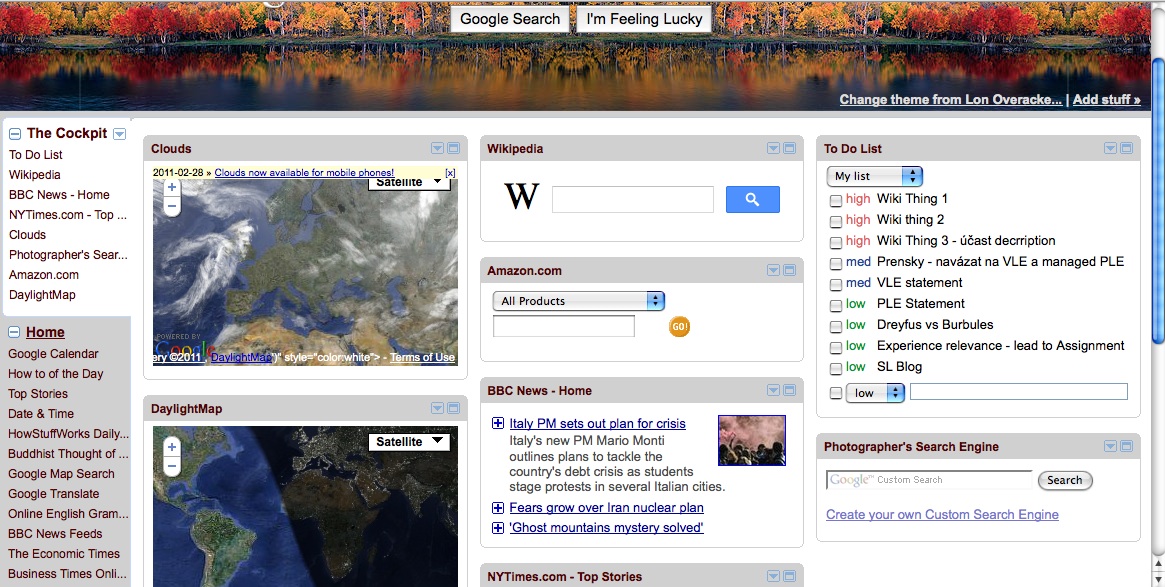Mark SL Blog task as done
Screen dimensions: 1165x587
pyautogui.click(x=836, y=367)
